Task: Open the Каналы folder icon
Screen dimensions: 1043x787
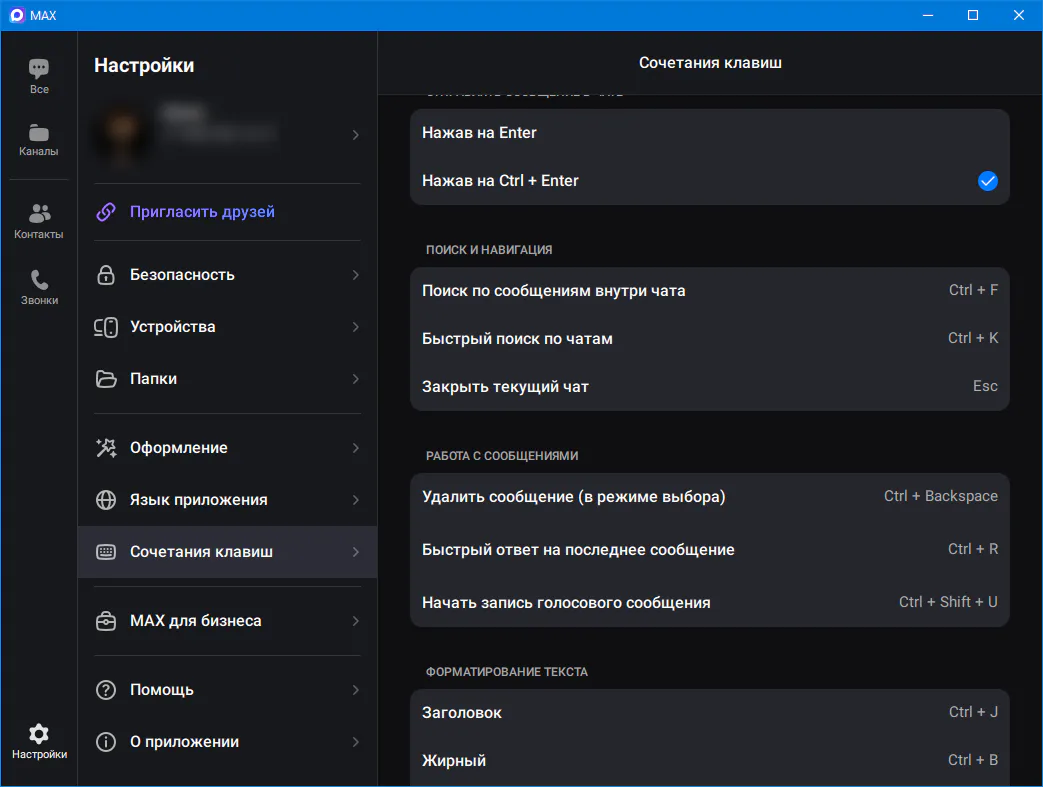Action: [39, 133]
